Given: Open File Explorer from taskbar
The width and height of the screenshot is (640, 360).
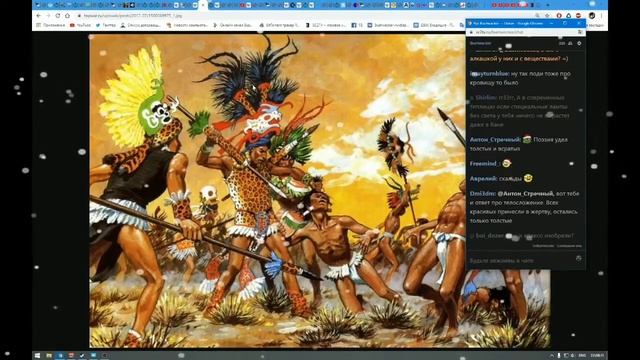Looking at the screenshot, I should (49, 356).
